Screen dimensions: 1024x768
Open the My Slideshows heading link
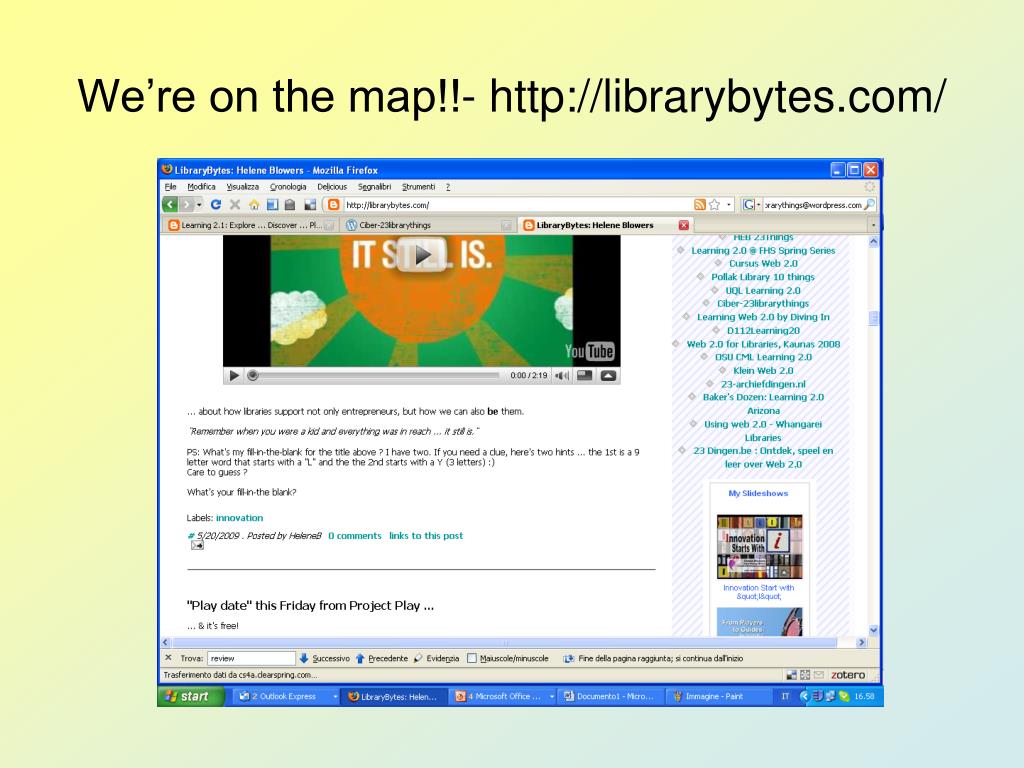click(x=758, y=493)
